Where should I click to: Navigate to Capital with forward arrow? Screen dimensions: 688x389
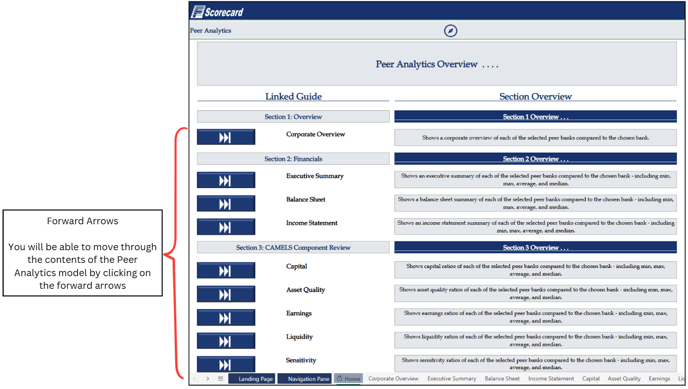click(x=226, y=271)
